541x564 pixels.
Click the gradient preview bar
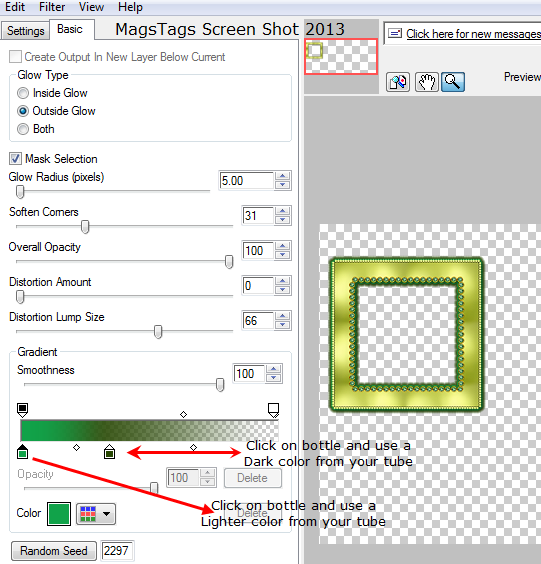click(149, 431)
